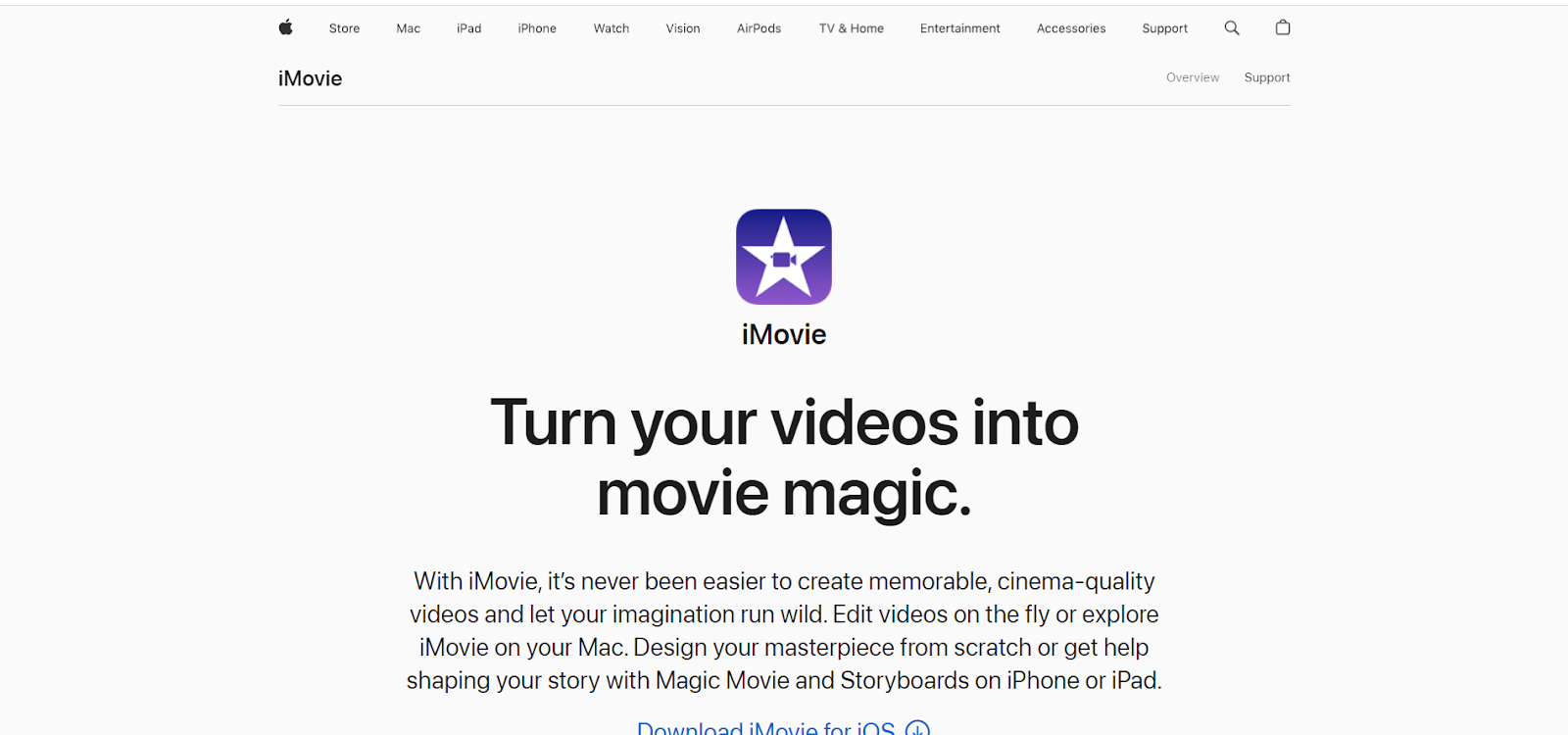The width and height of the screenshot is (1568, 735).
Task: Go to Support in the iMovie sub-navigation
Action: (x=1267, y=77)
